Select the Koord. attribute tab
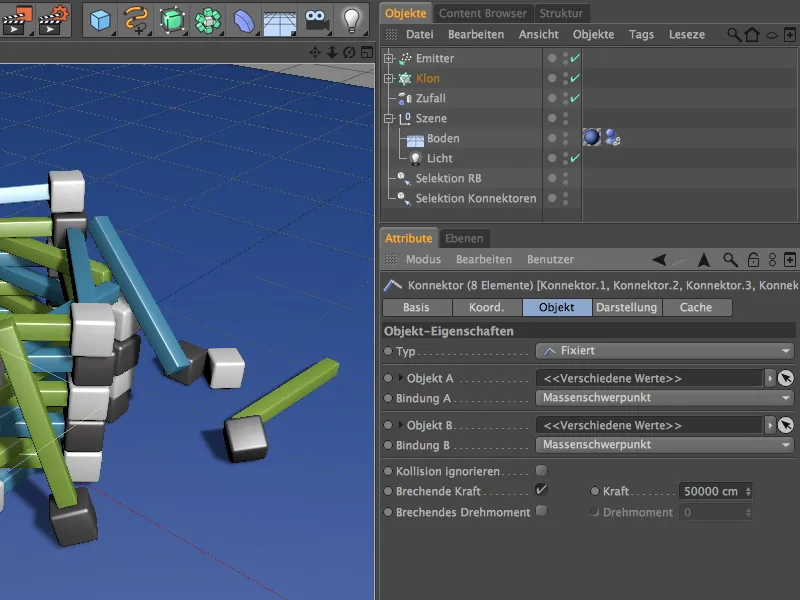 point(487,307)
